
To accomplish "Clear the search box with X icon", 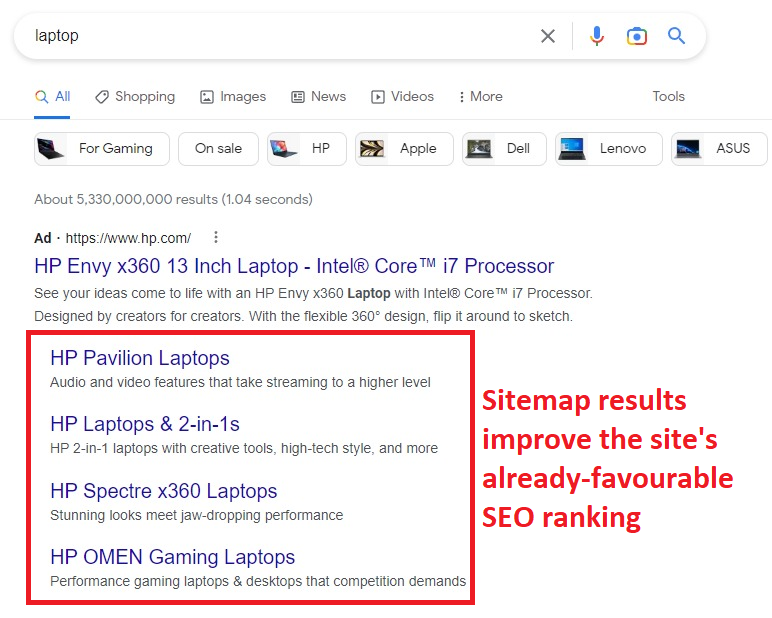I will click(548, 36).
